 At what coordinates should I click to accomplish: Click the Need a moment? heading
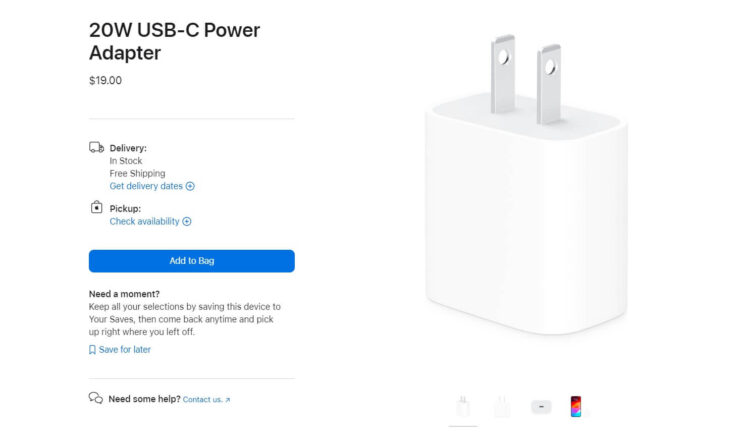(124, 294)
